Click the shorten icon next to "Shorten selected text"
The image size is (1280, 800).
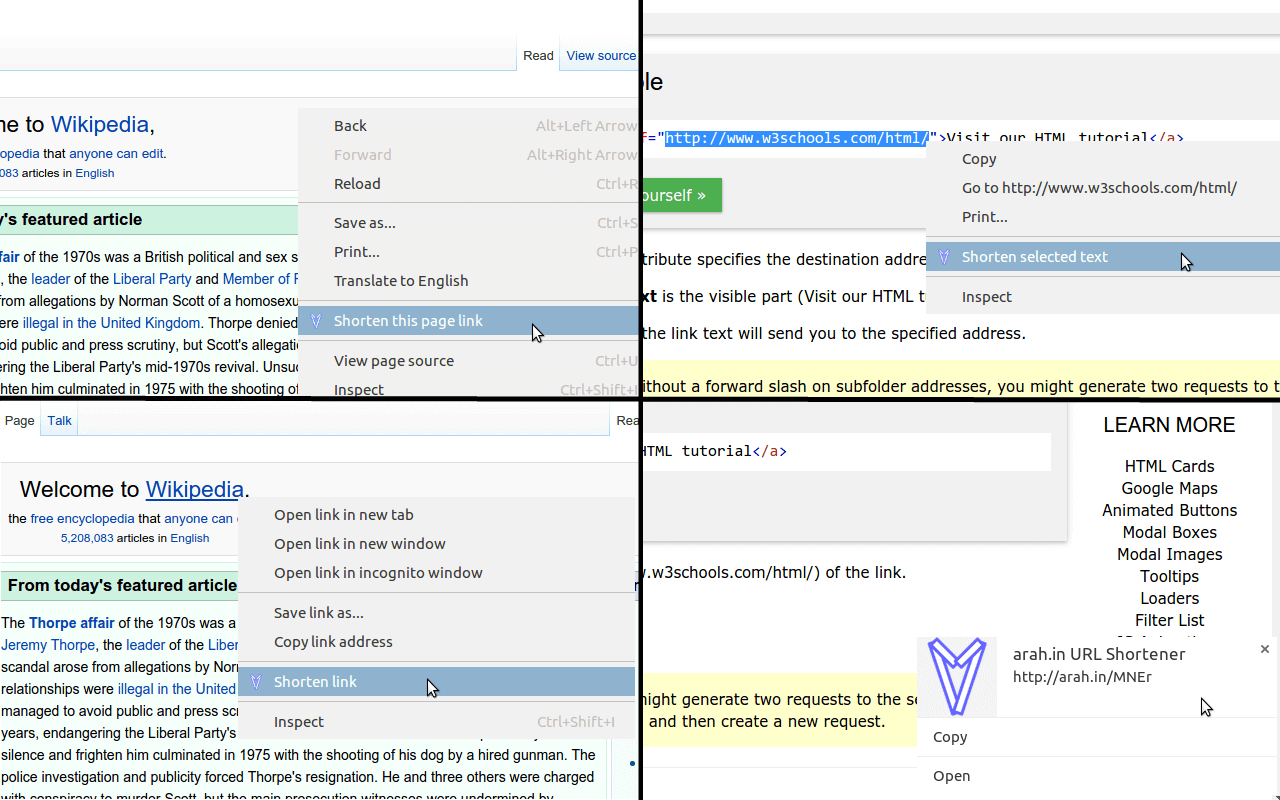[944, 257]
